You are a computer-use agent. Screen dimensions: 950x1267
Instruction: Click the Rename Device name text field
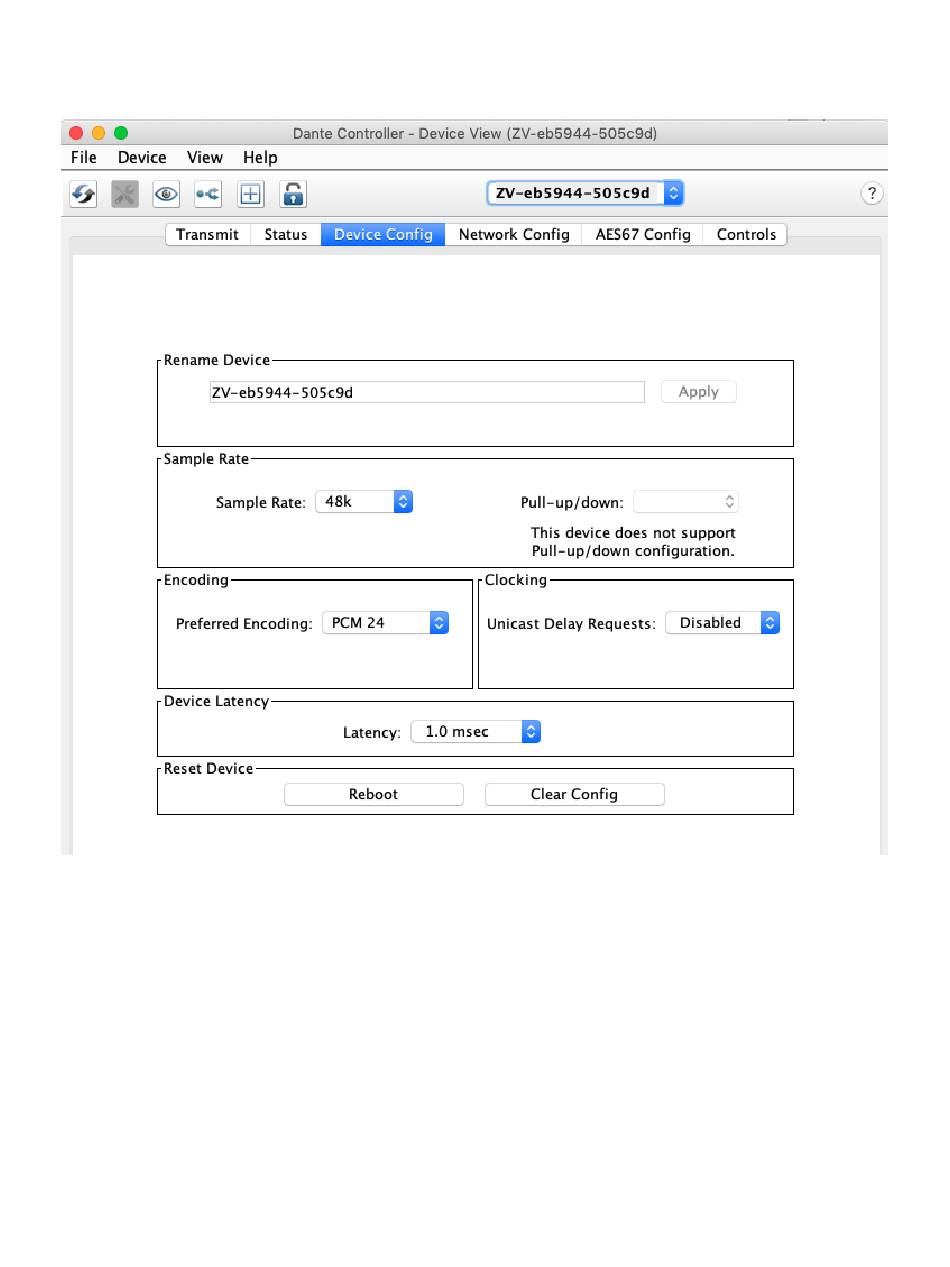pyautogui.click(x=427, y=392)
